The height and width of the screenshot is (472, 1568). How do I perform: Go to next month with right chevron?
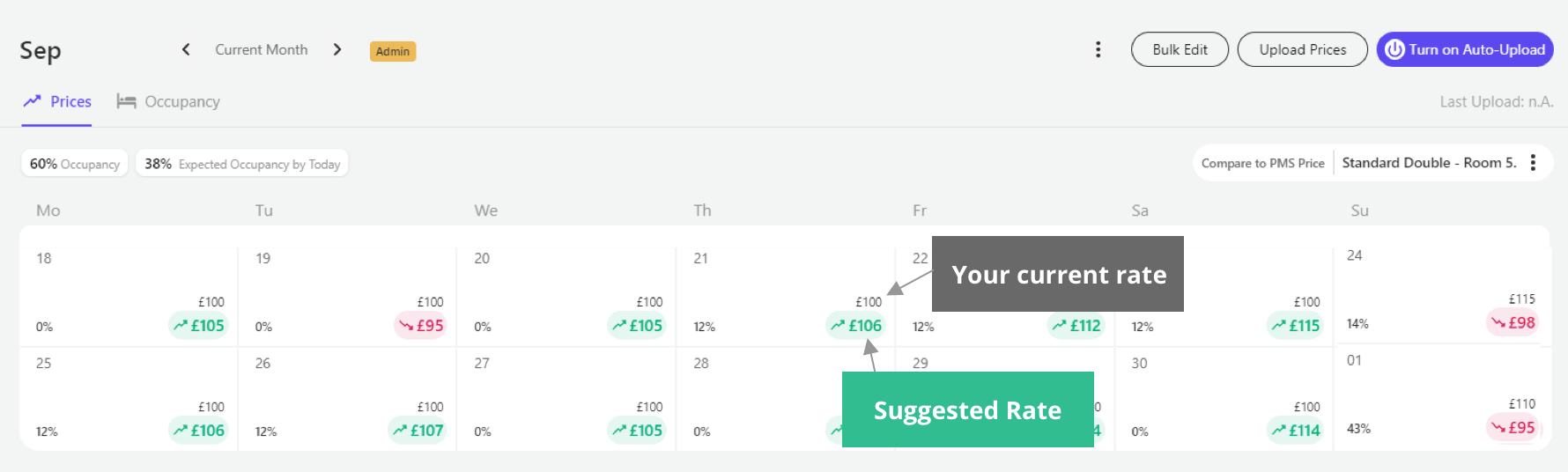337,49
